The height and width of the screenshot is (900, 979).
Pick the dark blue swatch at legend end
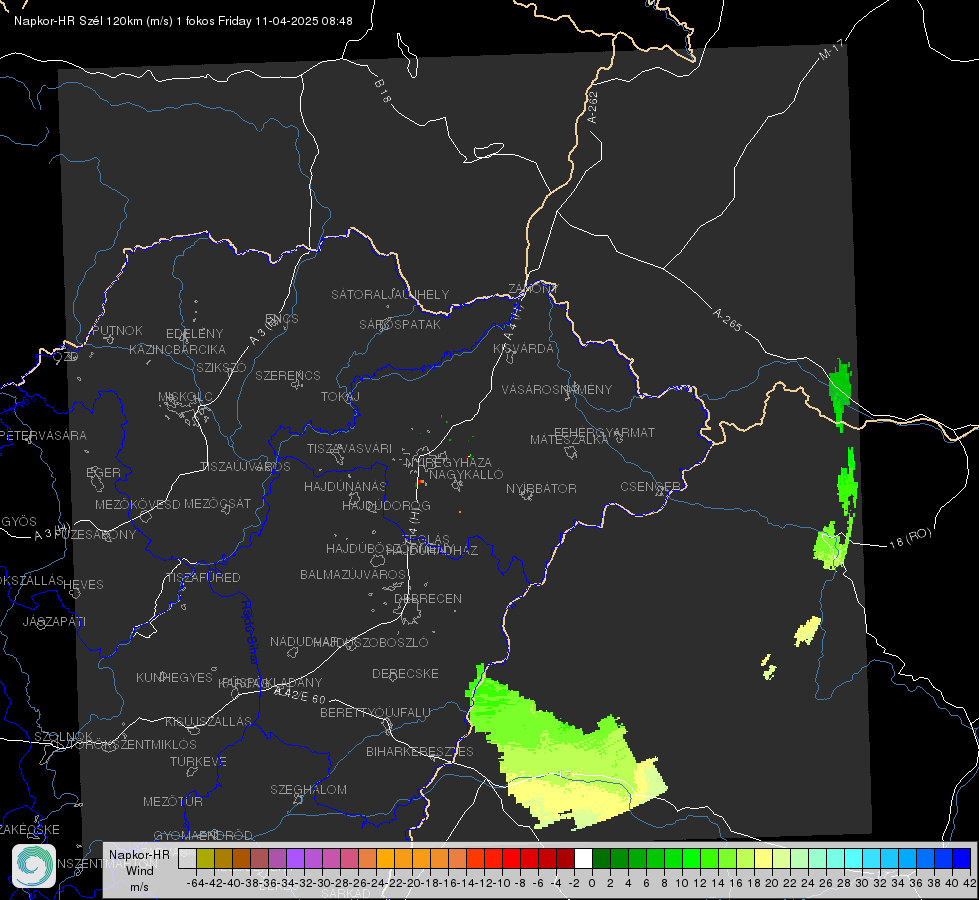point(962,859)
